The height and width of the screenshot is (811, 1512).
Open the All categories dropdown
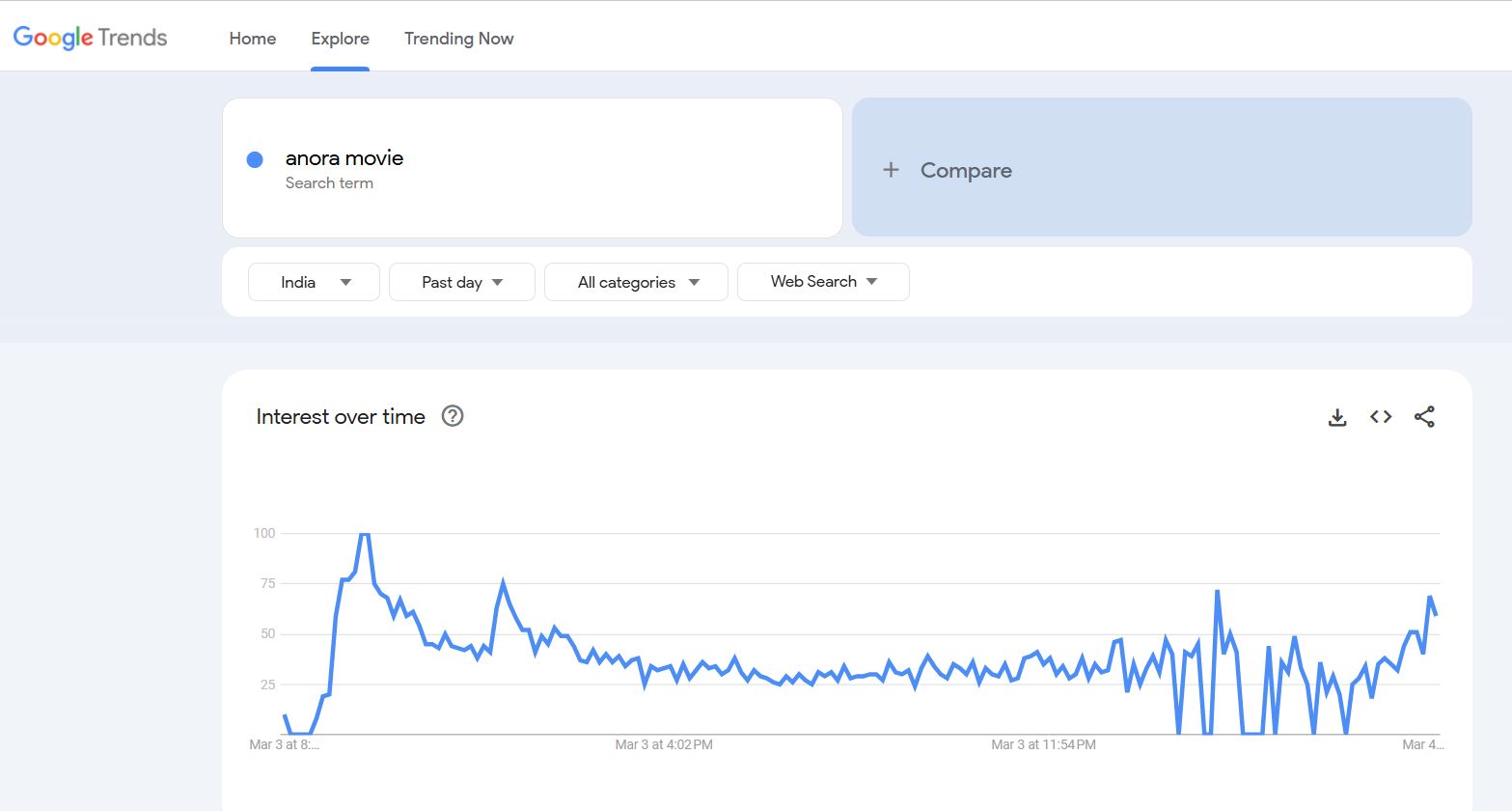[x=636, y=282]
